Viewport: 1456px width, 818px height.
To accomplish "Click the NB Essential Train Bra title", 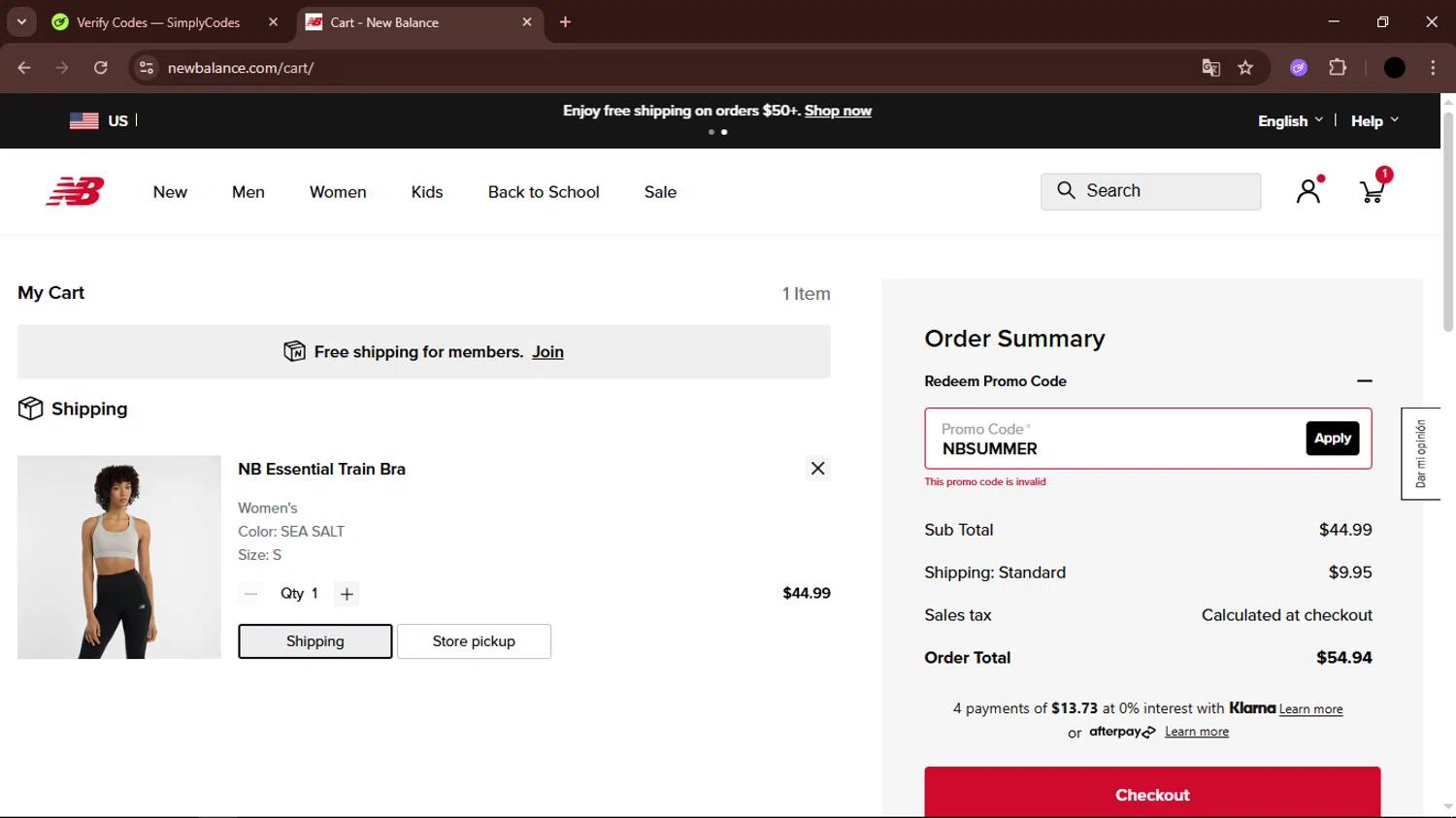I will pyautogui.click(x=321, y=469).
